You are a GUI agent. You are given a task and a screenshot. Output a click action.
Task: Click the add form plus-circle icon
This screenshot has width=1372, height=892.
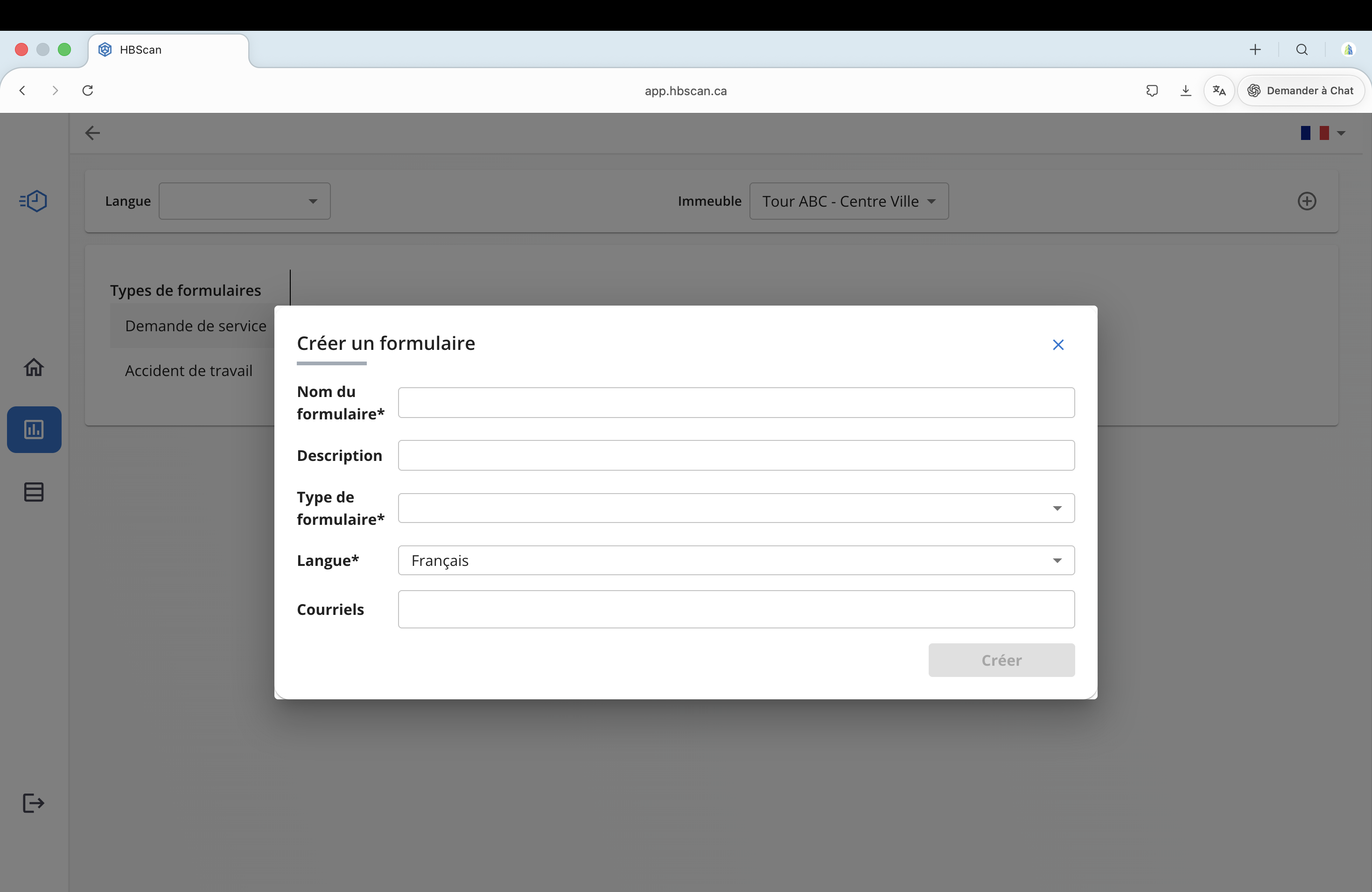(1307, 201)
